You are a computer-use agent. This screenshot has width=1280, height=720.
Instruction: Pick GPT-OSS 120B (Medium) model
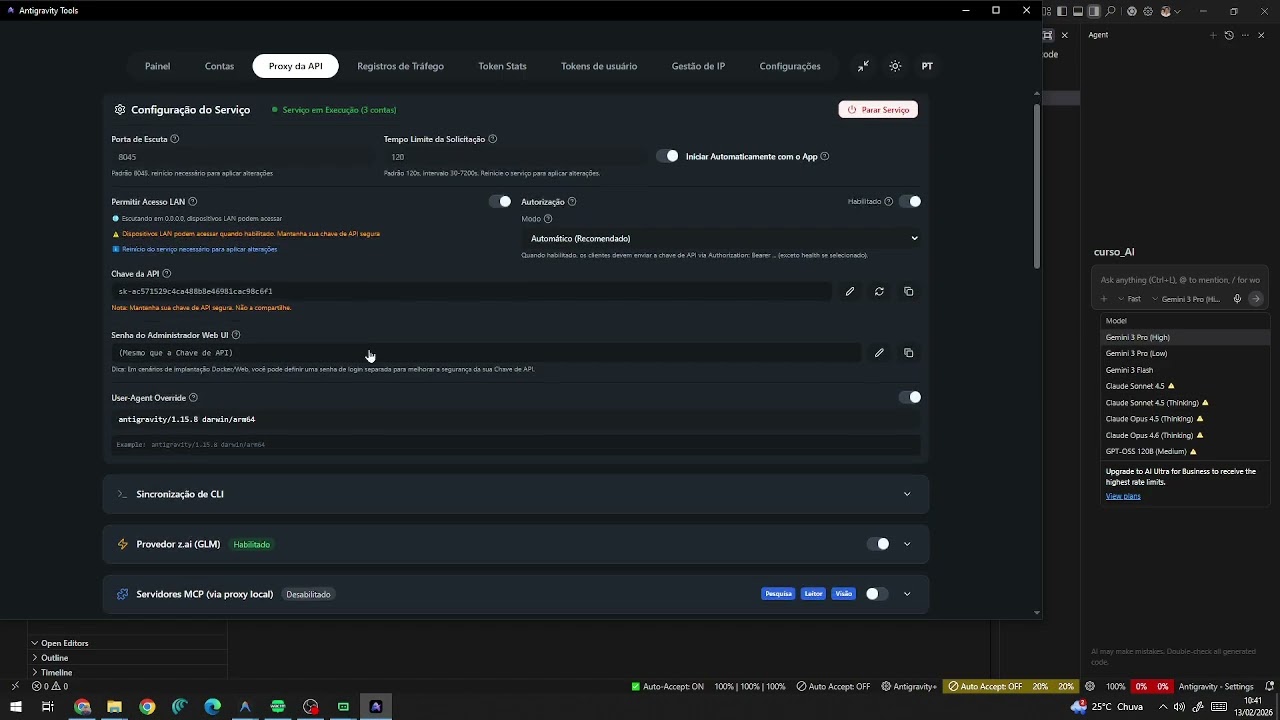[1185, 452]
